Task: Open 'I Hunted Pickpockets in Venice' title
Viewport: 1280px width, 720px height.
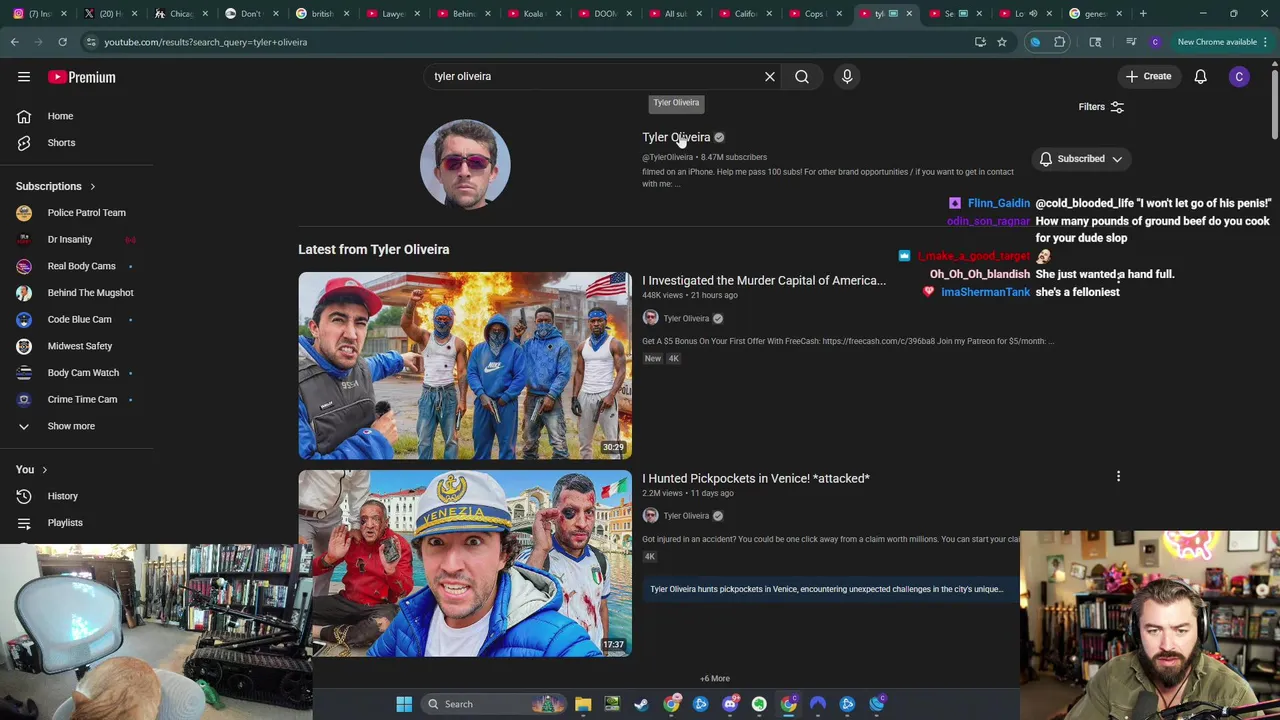Action: [756, 479]
